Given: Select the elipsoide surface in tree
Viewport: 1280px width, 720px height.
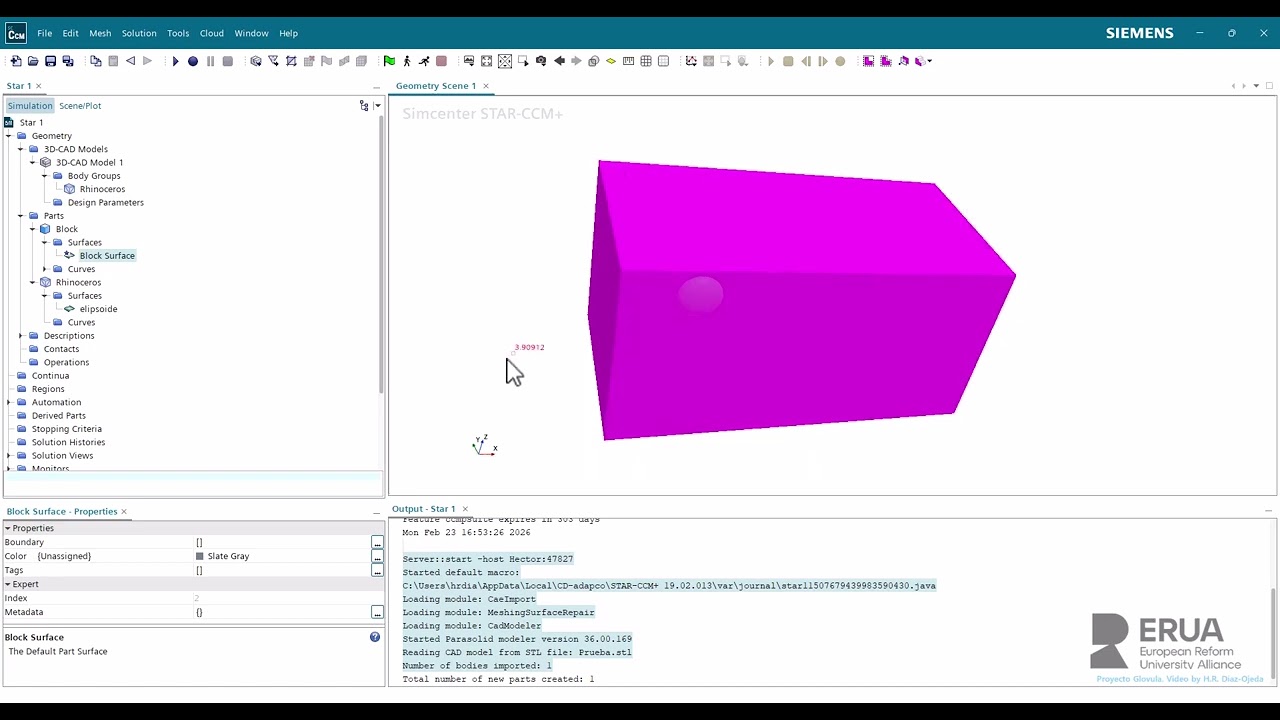Looking at the screenshot, I should 98,309.
